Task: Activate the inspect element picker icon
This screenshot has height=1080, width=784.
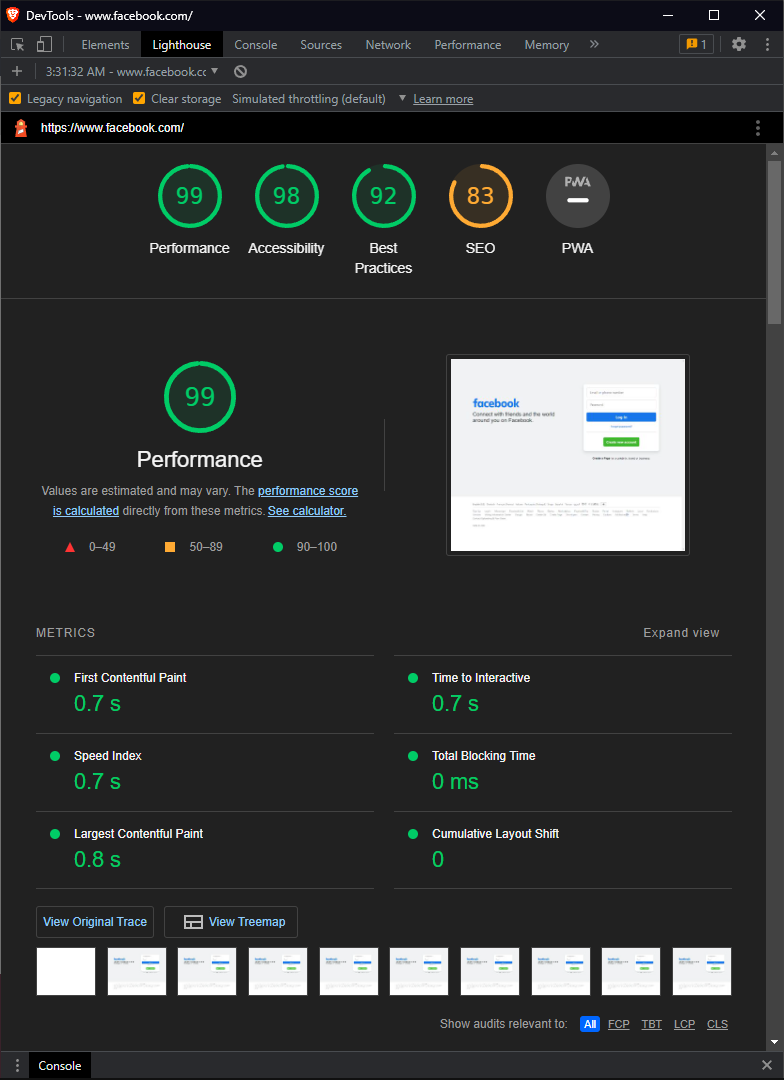Action: click(18, 45)
